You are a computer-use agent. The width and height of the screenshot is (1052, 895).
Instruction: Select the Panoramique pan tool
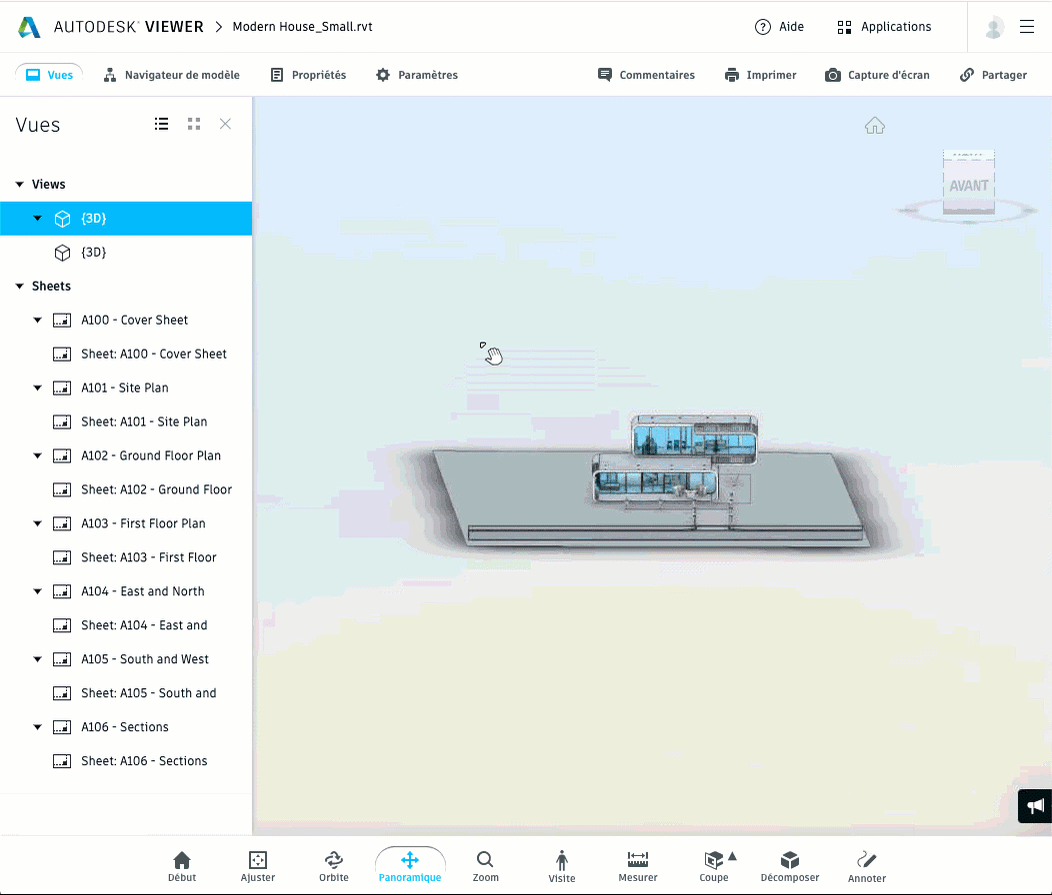[x=410, y=867]
